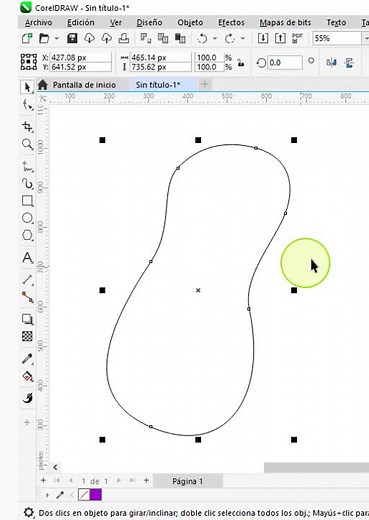
Task: Click the Import icon
Action: click(263, 38)
